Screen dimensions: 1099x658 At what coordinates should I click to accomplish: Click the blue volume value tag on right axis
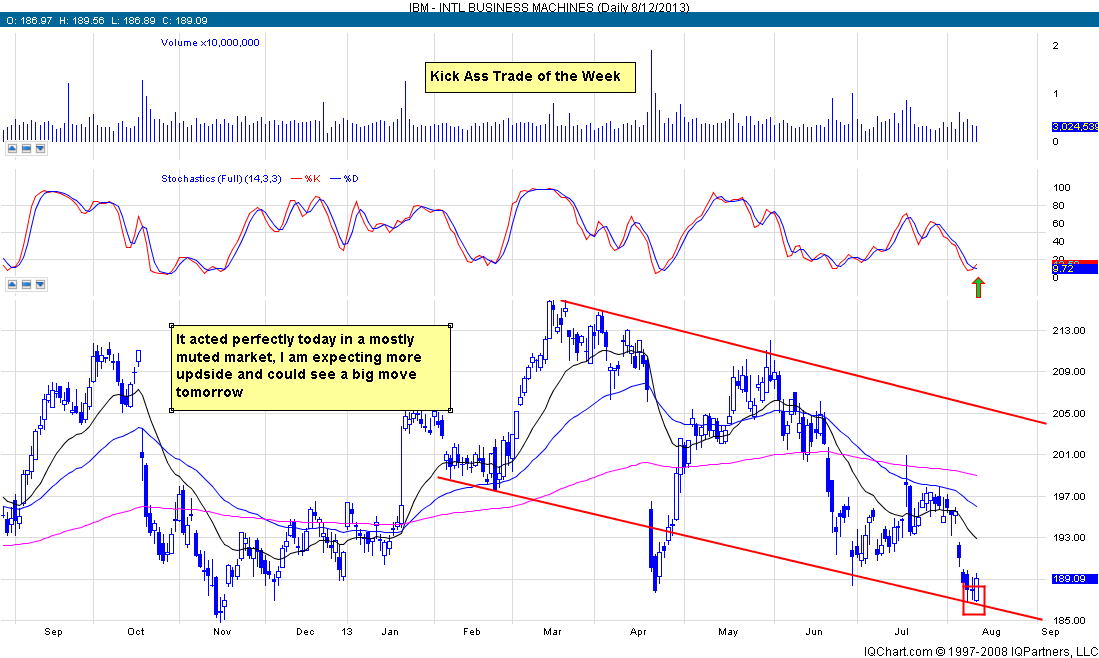pos(1073,127)
